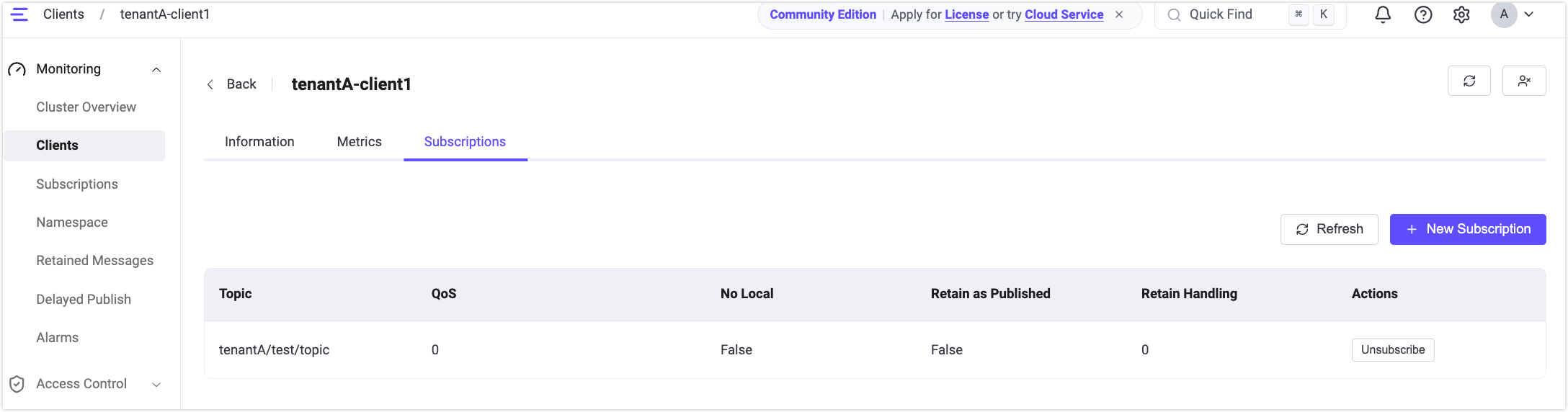Switch to the Information tab
This screenshot has height=412, width=1568.
coord(259,142)
